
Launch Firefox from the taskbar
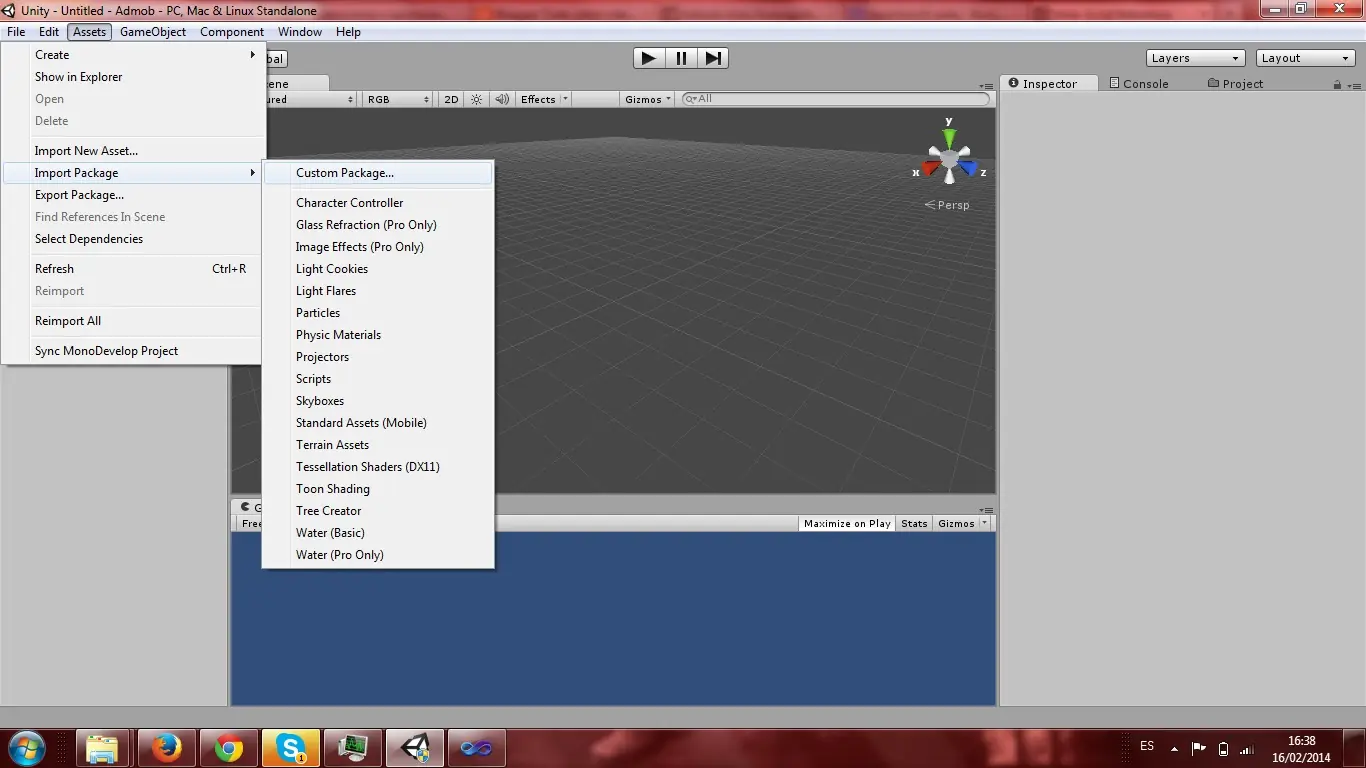tap(166, 748)
